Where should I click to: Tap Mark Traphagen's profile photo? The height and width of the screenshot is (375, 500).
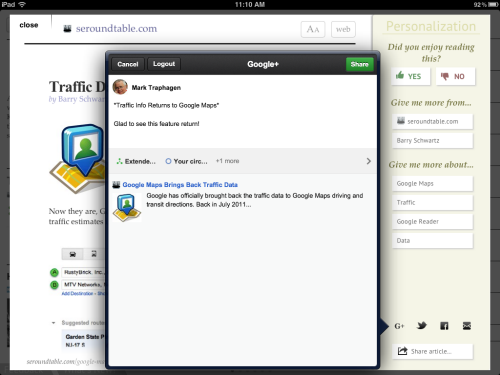coord(120,87)
